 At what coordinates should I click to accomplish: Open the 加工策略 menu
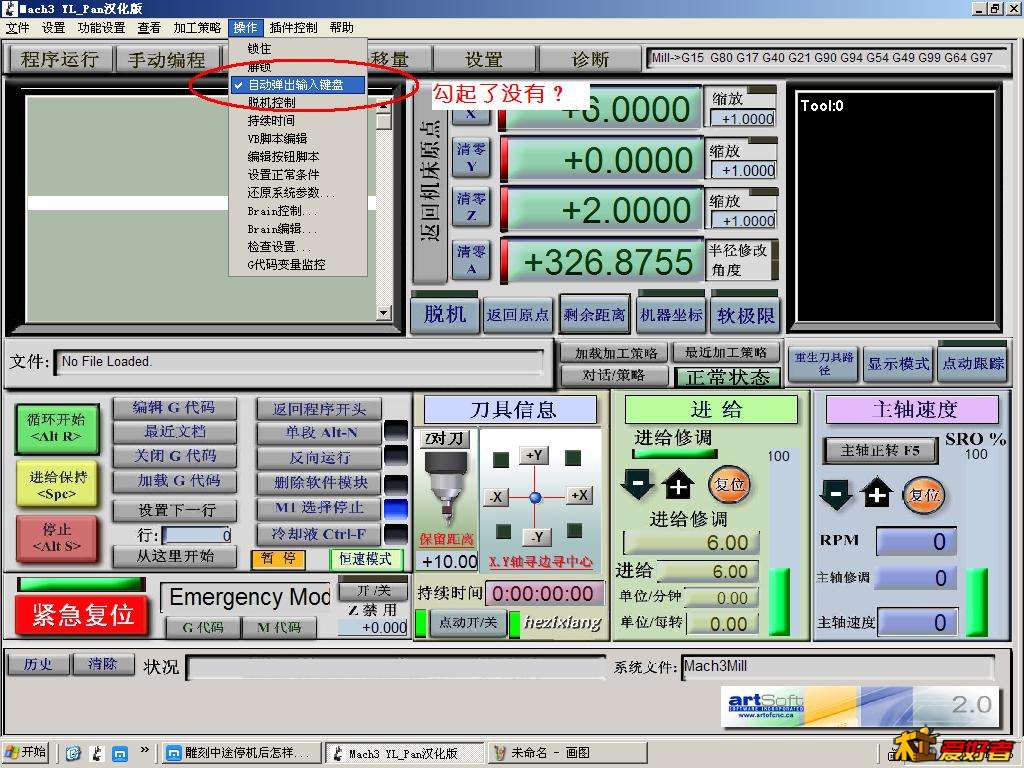pos(197,27)
